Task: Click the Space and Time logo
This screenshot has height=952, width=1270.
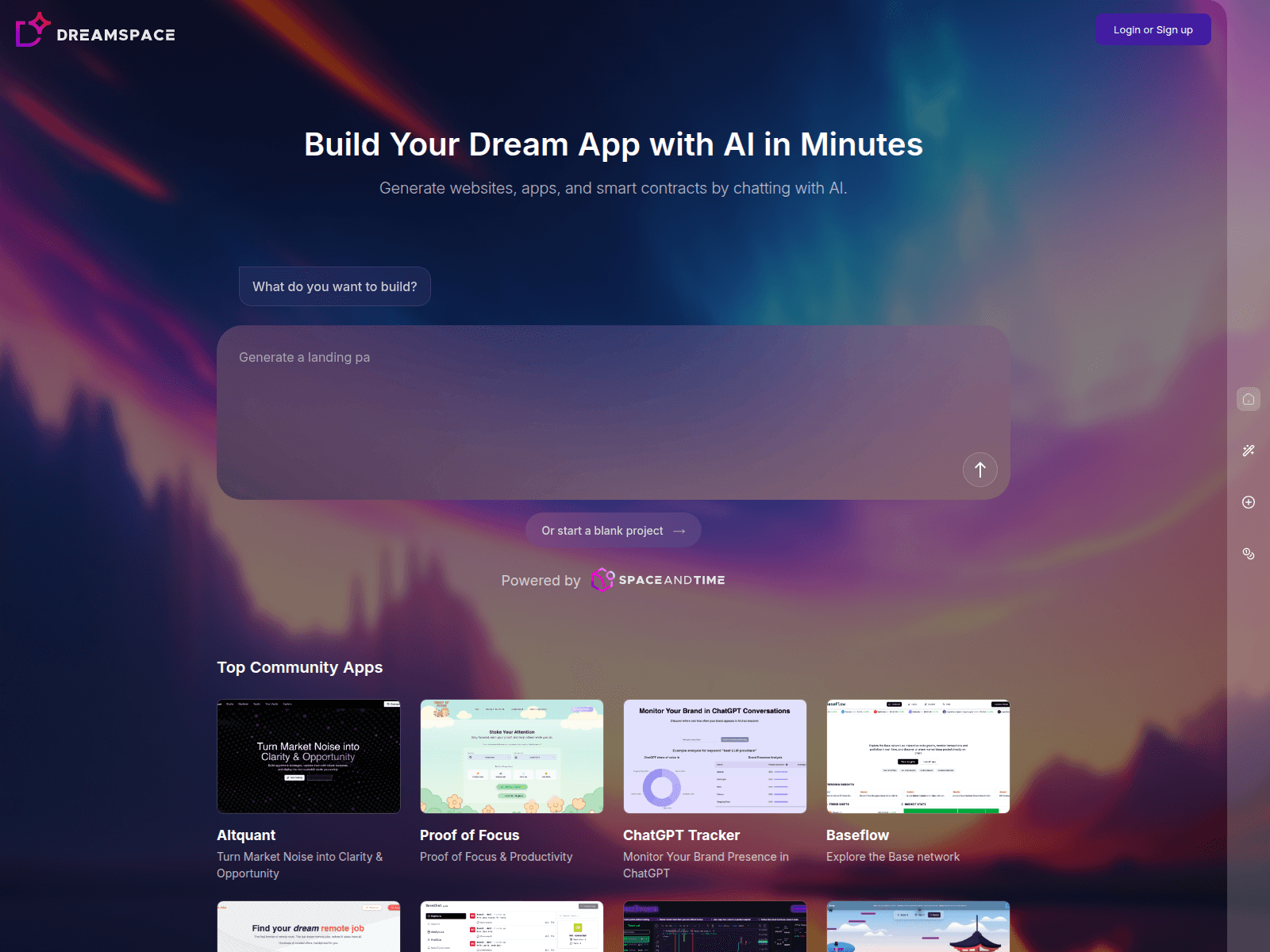Action: pos(658,580)
